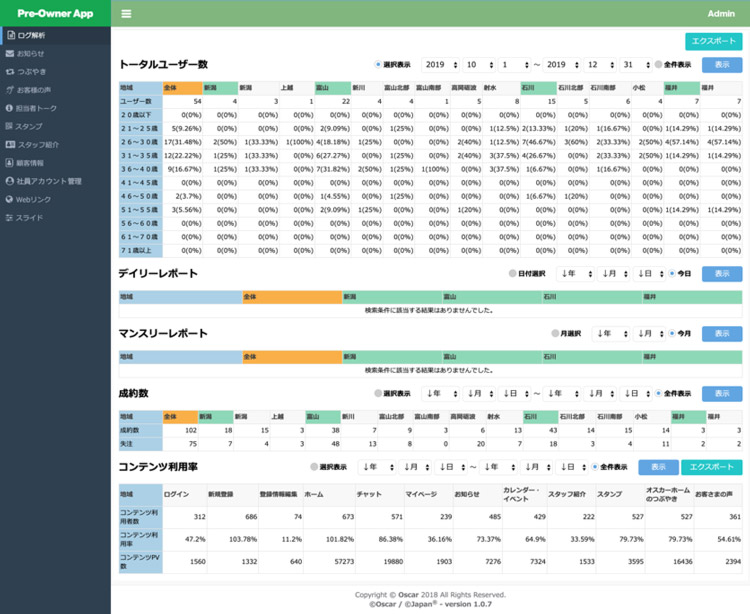Open end year 2019 dropdown in トータルユーザー数
The width and height of the screenshot is (750, 614).
(562, 65)
